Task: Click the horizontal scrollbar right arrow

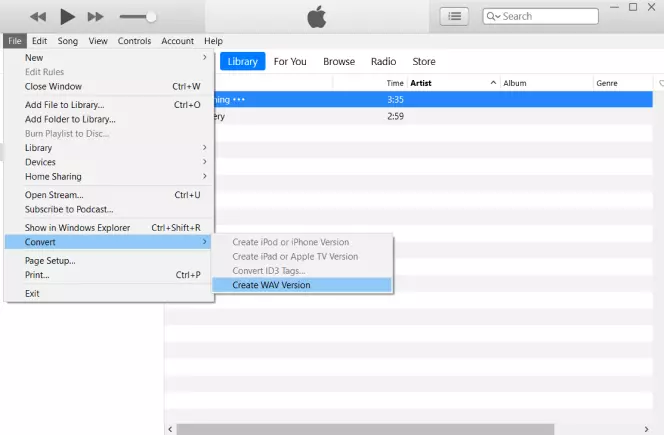Action: click(646, 429)
